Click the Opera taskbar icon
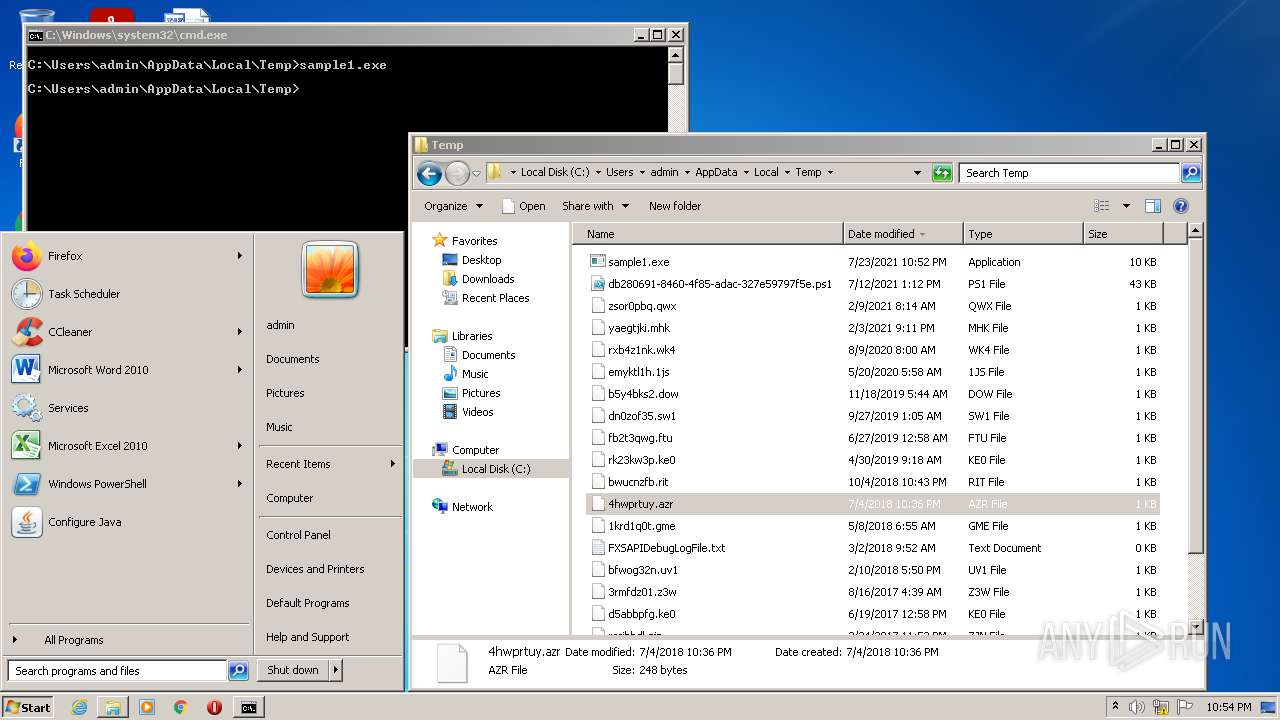 tap(214, 707)
